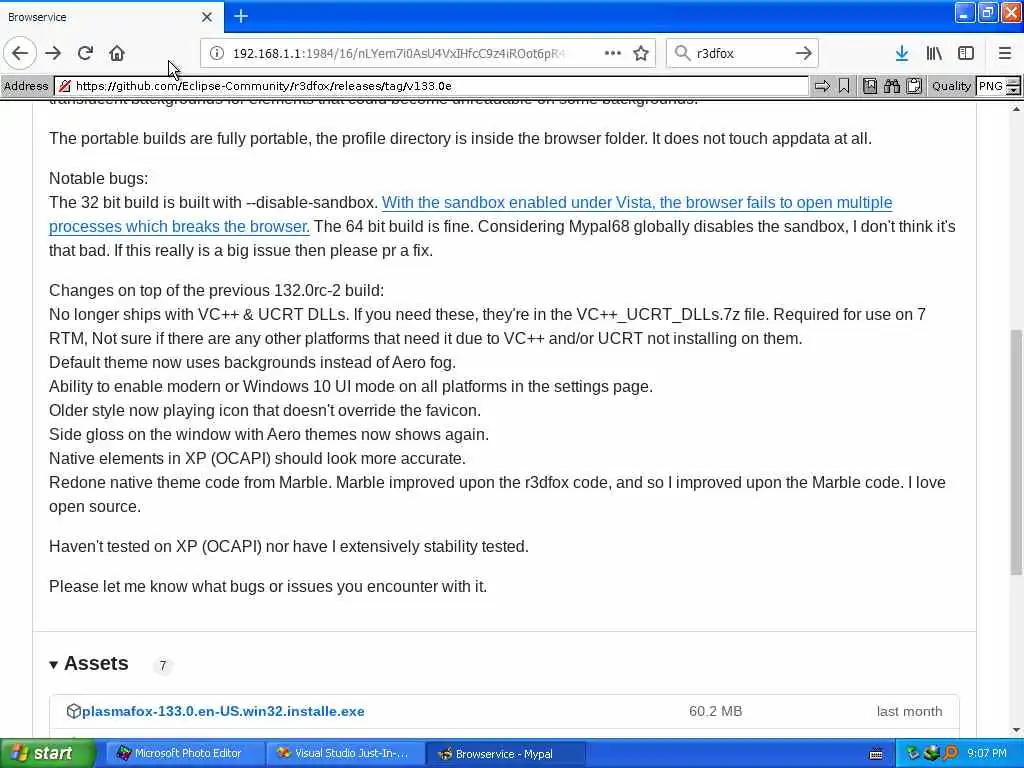Click the orange magnifier tray icon
The image size is (1024, 768).
click(x=950, y=754)
